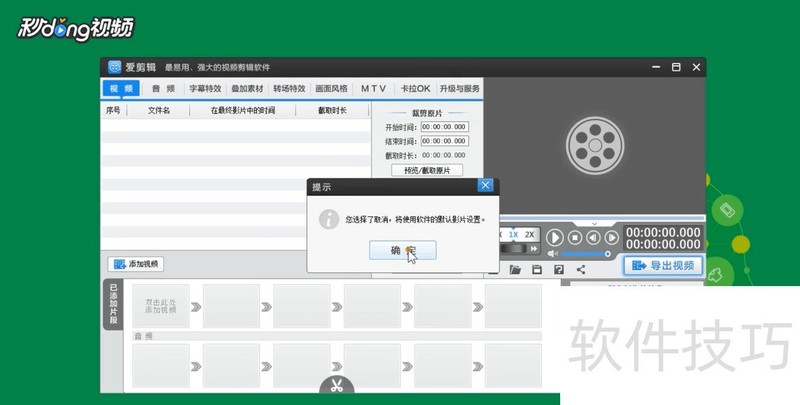
Task: Confirm the prompt with 确定 button
Action: pyautogui.click(x=403, y=250)
